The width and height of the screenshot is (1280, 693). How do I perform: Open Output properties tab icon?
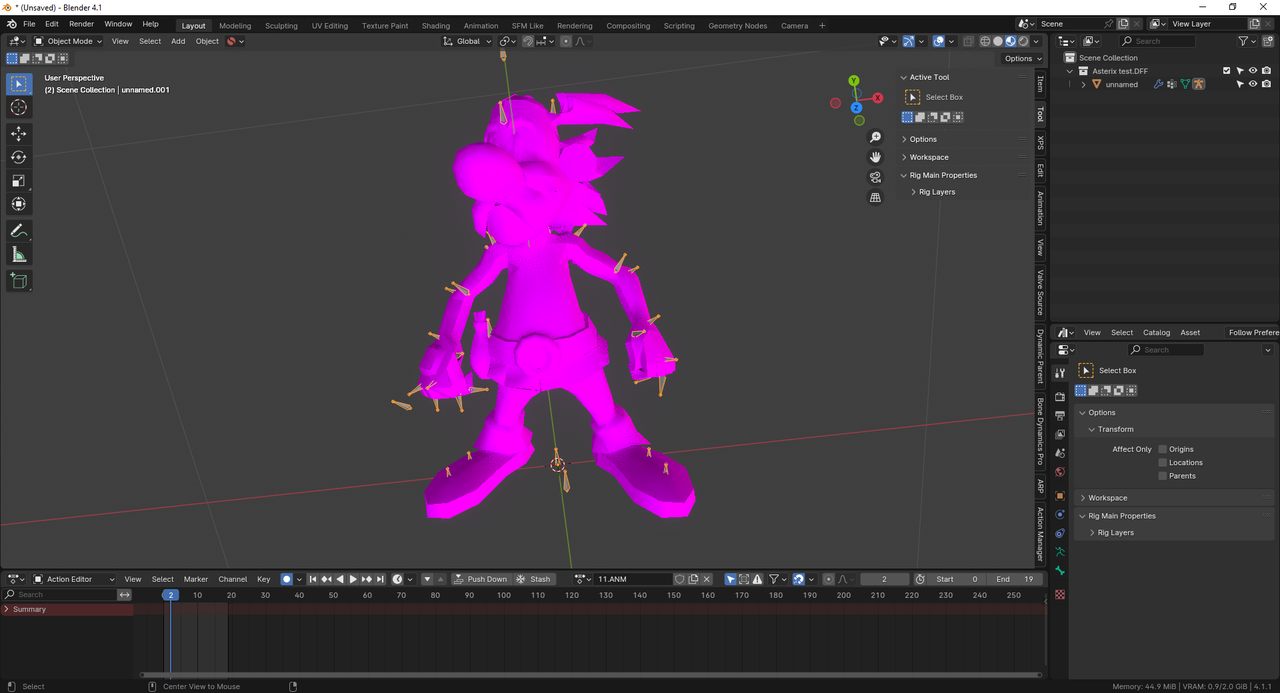pyautogui.click(x=1060, y=415)
